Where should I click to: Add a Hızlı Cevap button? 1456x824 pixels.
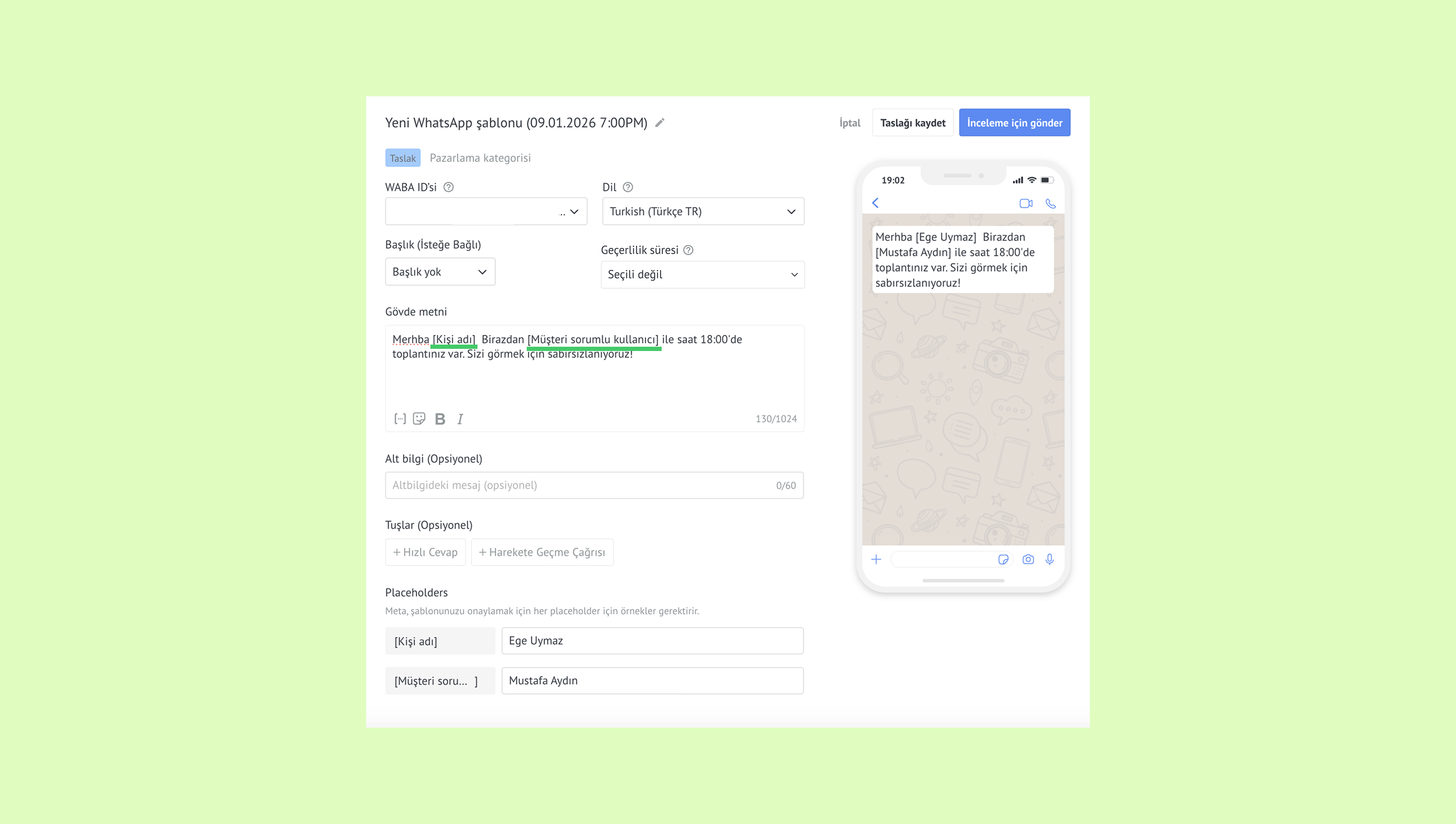tap(425, 552)
